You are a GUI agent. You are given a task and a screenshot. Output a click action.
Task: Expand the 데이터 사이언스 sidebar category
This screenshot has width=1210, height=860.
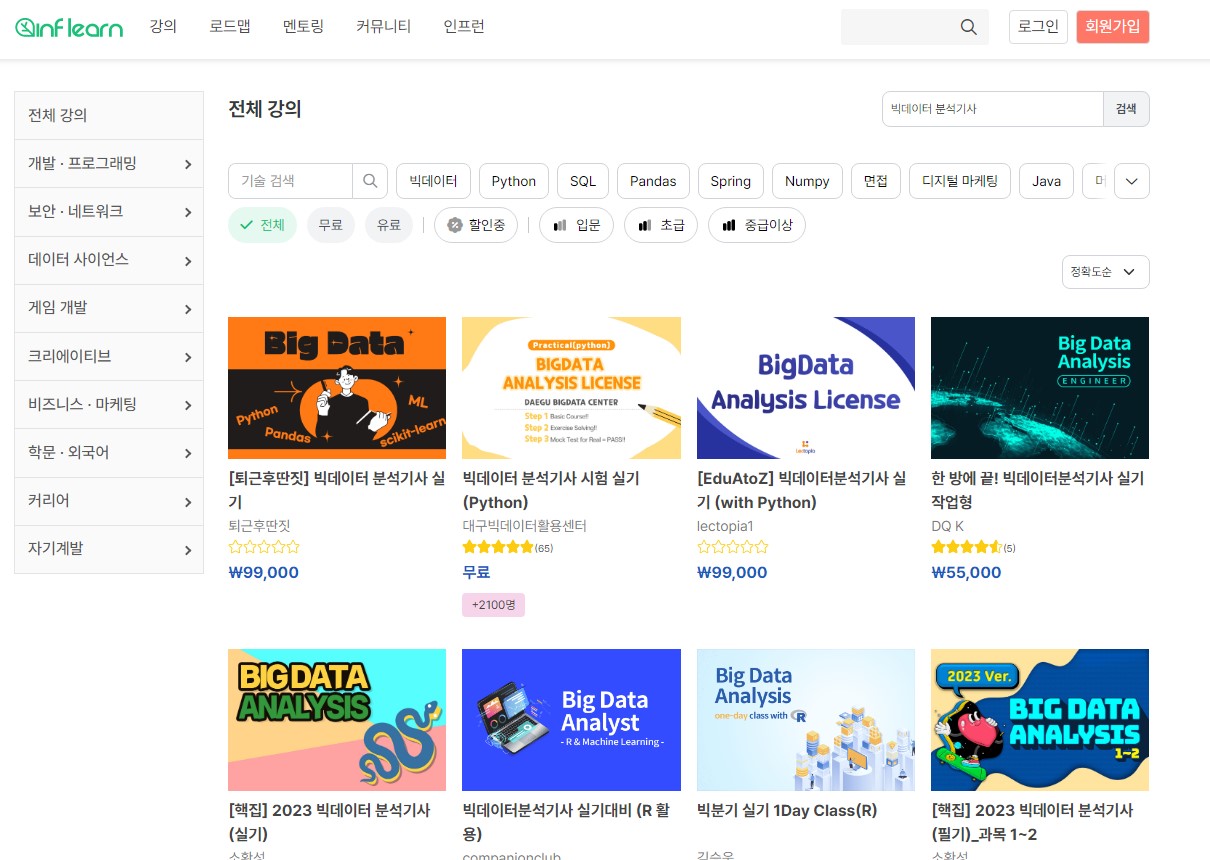pos(108,260)
